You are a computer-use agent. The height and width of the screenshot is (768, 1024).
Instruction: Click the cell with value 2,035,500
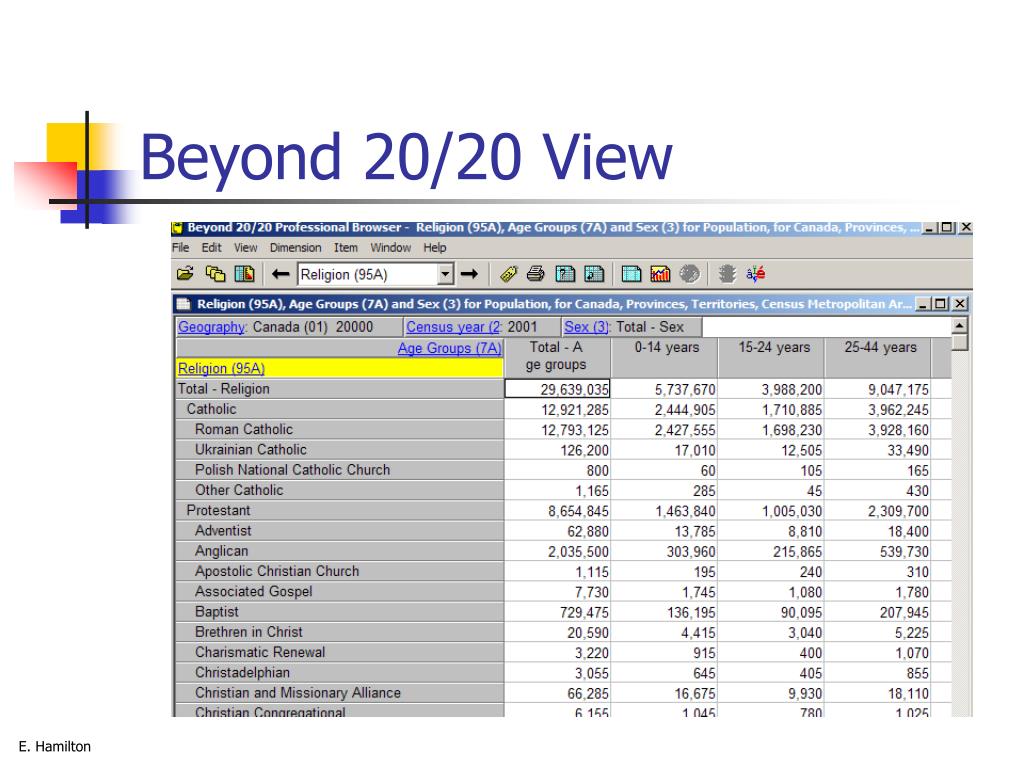pos(557,551)
